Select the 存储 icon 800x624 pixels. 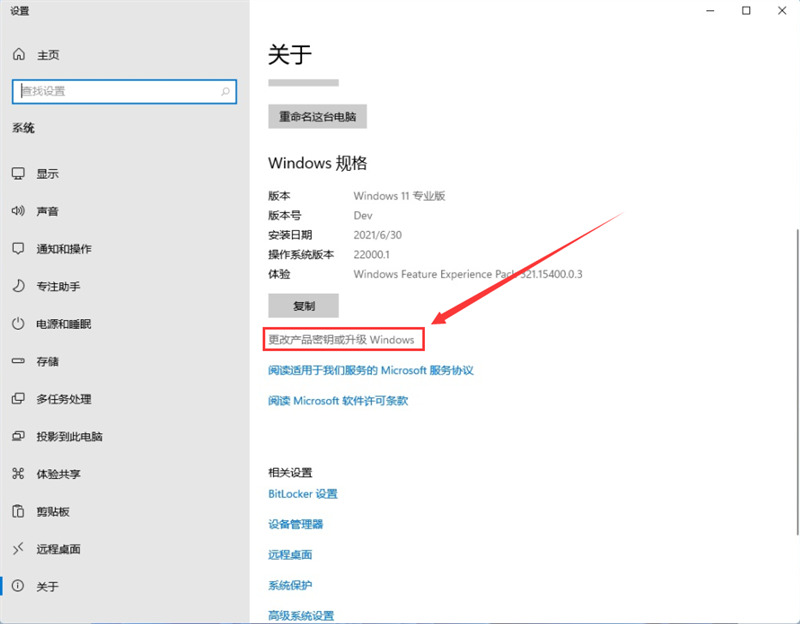point(45,361)
